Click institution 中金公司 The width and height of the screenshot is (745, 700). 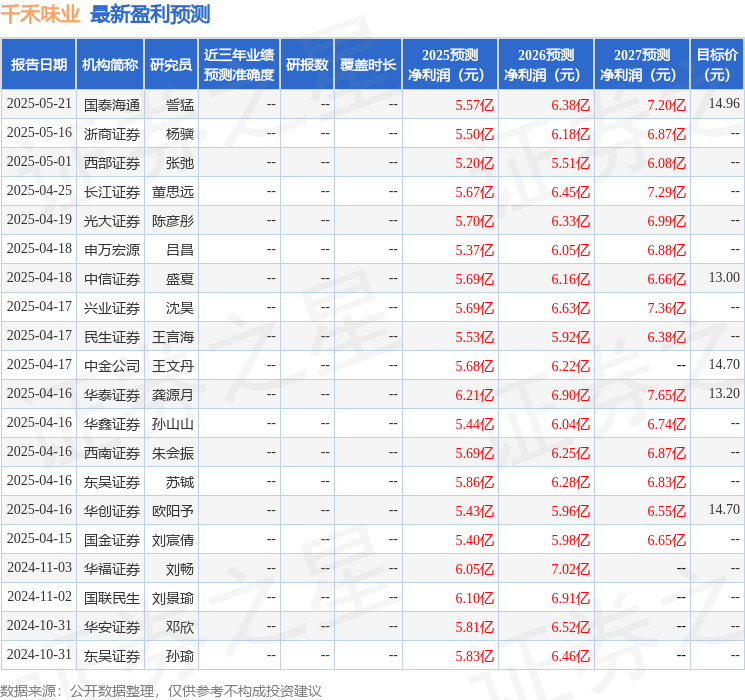(112, 366)
